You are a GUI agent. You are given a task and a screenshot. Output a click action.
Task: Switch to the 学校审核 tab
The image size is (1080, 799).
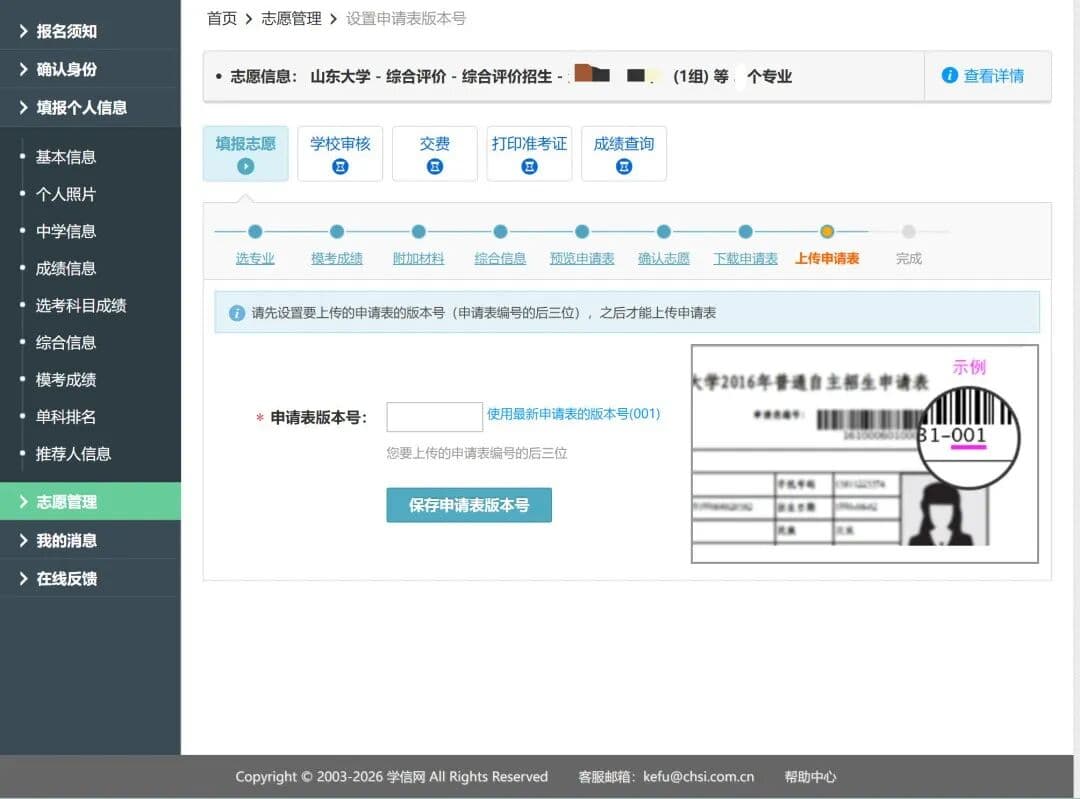point(340,154)
